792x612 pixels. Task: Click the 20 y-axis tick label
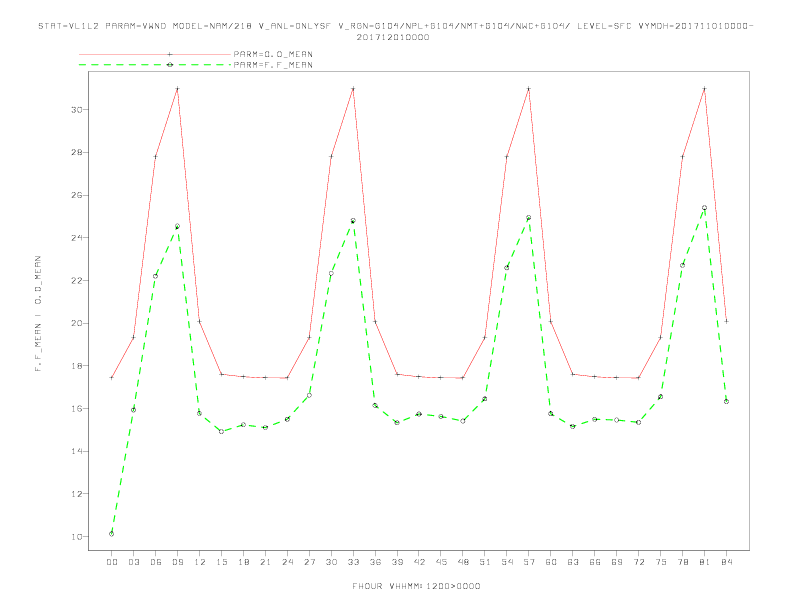(x=76, y=323)
